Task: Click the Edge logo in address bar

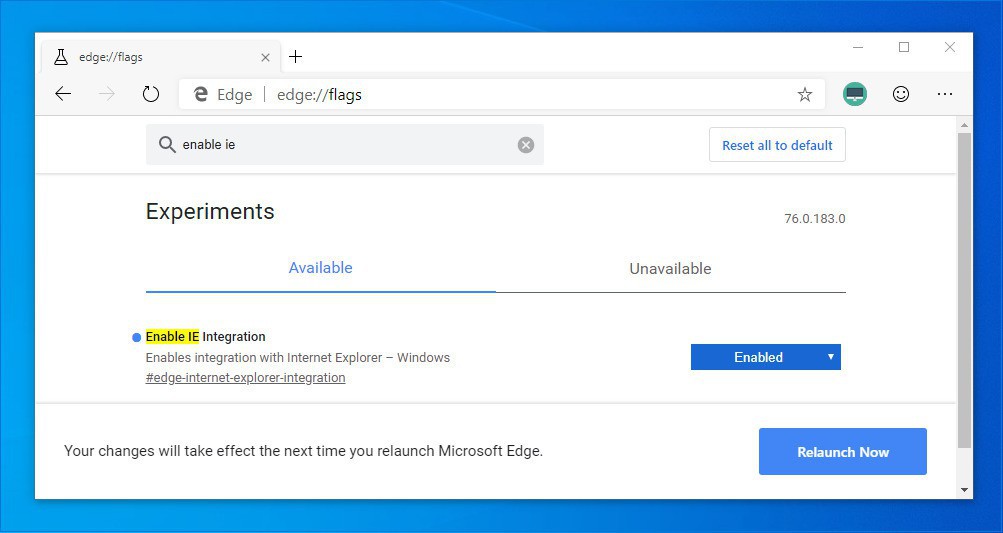Action: click(201, 94)
